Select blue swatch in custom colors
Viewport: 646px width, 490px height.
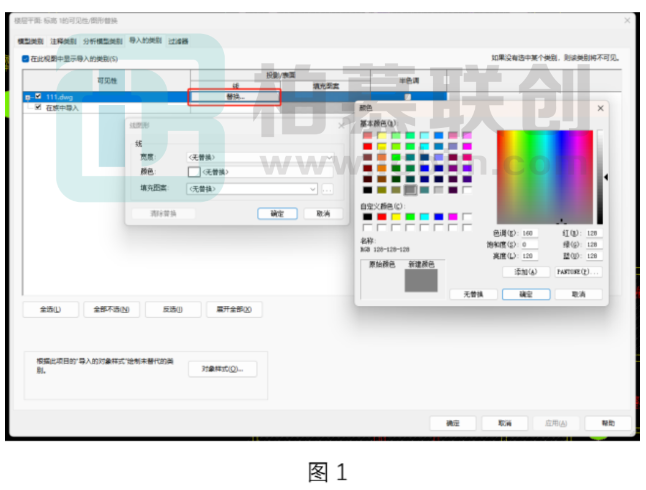tap(438, 217)
